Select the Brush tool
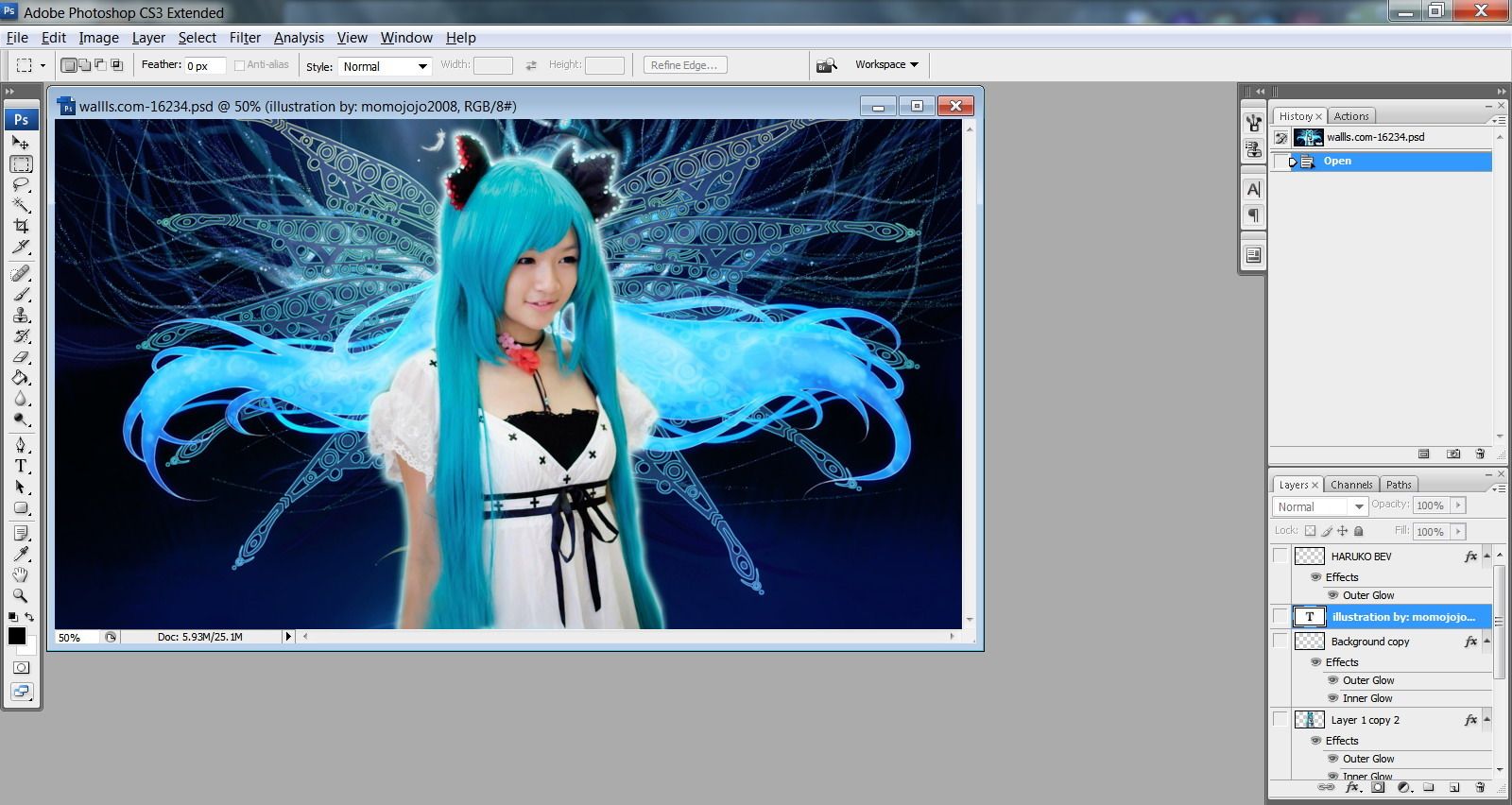Screen dimensions: 1512x805 [21, 295]
